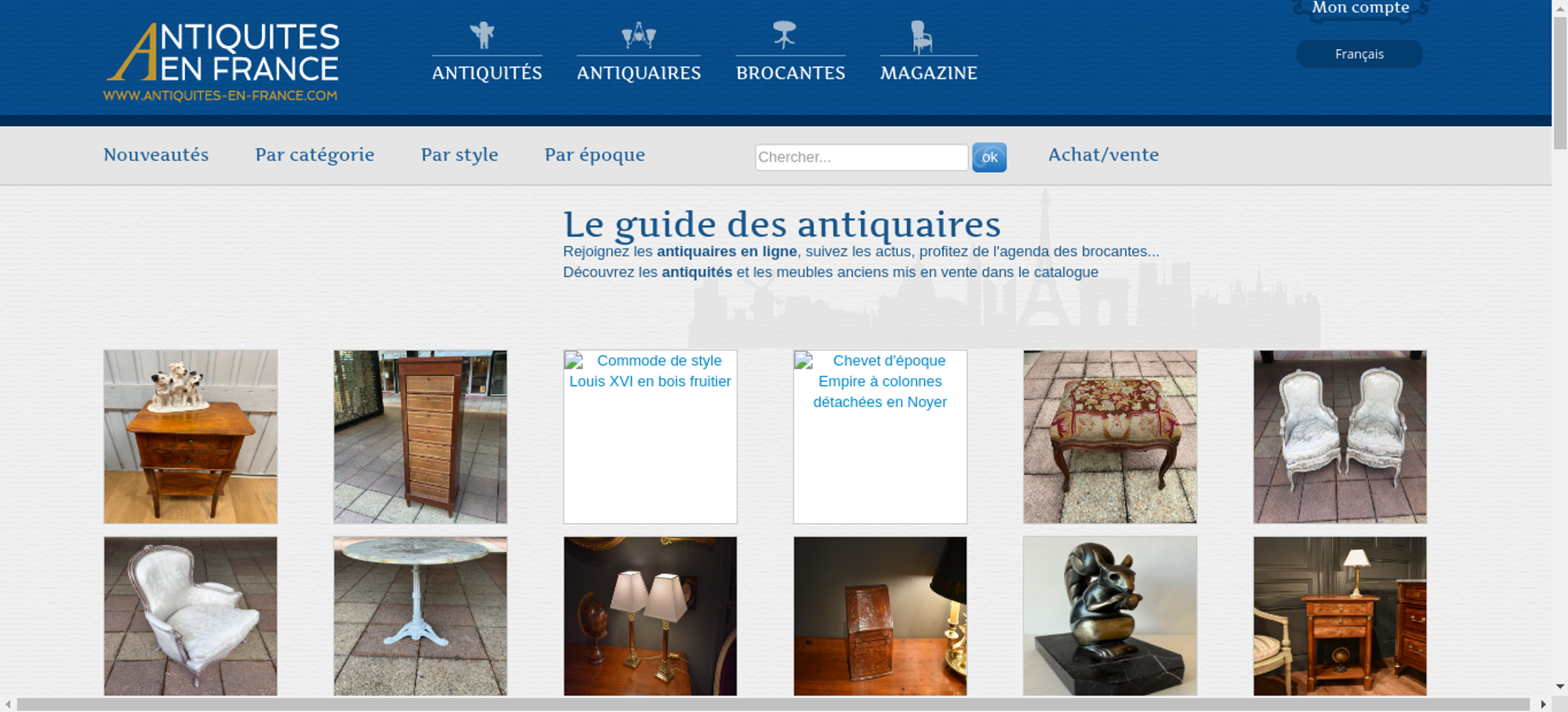
Task: Click the scroll down arrow in vertical scrollbar
Action: [x=1559, y=686]
